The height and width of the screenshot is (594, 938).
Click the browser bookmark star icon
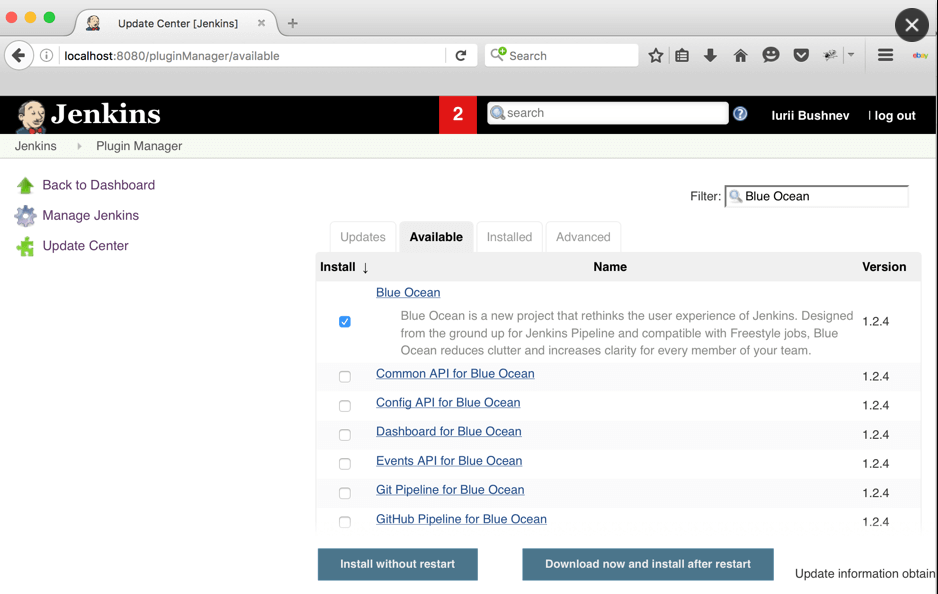[656, 56]
